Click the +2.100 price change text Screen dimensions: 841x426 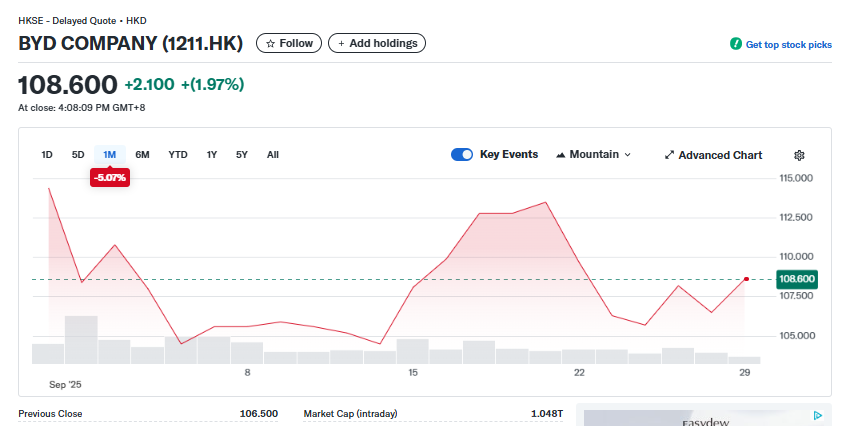[149, 84]
